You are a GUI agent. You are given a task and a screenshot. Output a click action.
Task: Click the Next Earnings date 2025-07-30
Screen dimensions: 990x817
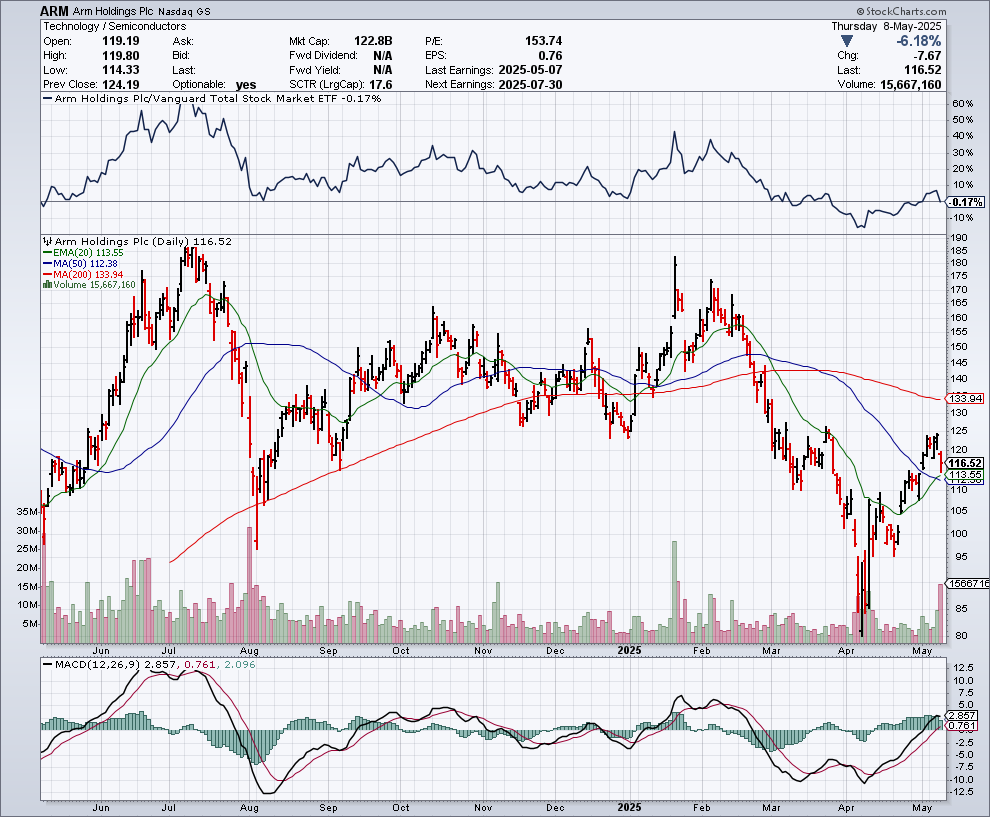tap(530, 85)
